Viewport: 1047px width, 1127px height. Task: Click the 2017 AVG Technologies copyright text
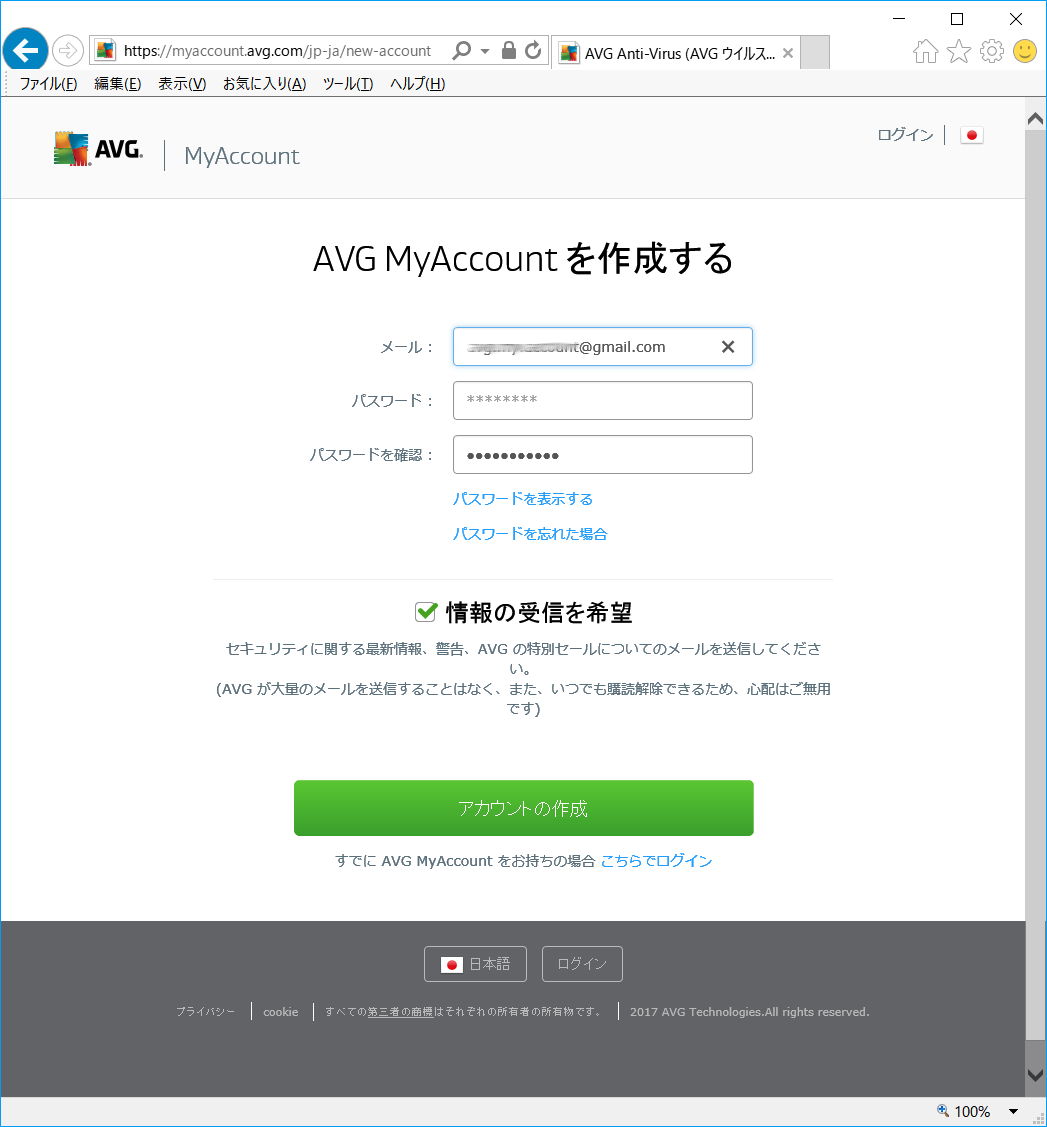click(x=749, y=1011)
